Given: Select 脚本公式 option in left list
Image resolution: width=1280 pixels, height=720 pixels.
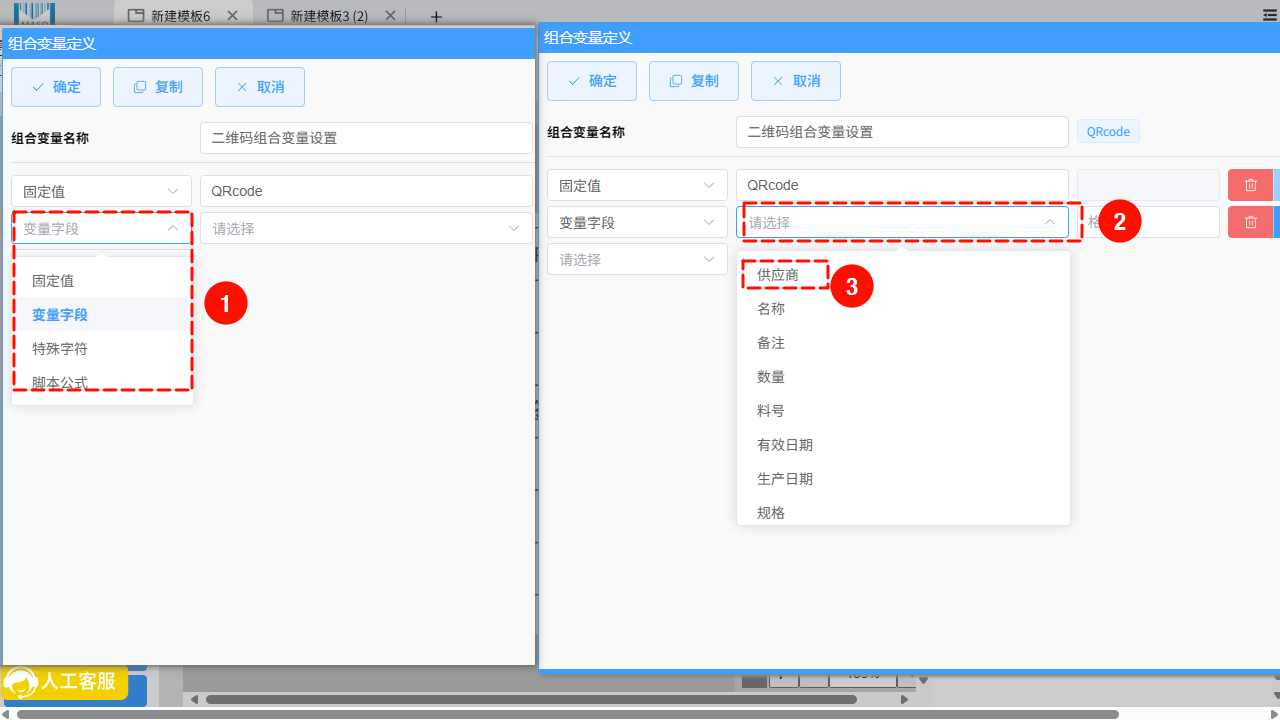Looking at the screenshot, I should [102, 383].
